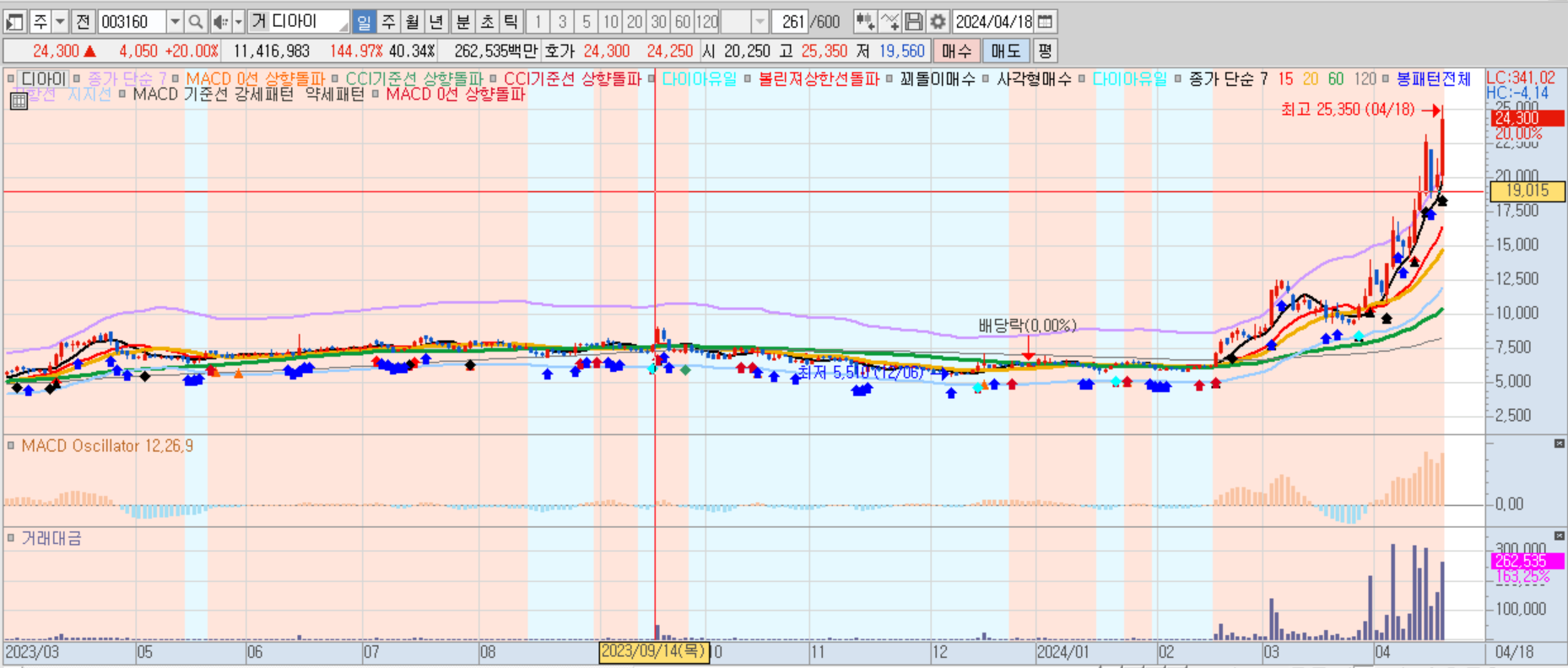
Task: Click the save chart floppy disk icon
Action: click(x=913, y=22)
